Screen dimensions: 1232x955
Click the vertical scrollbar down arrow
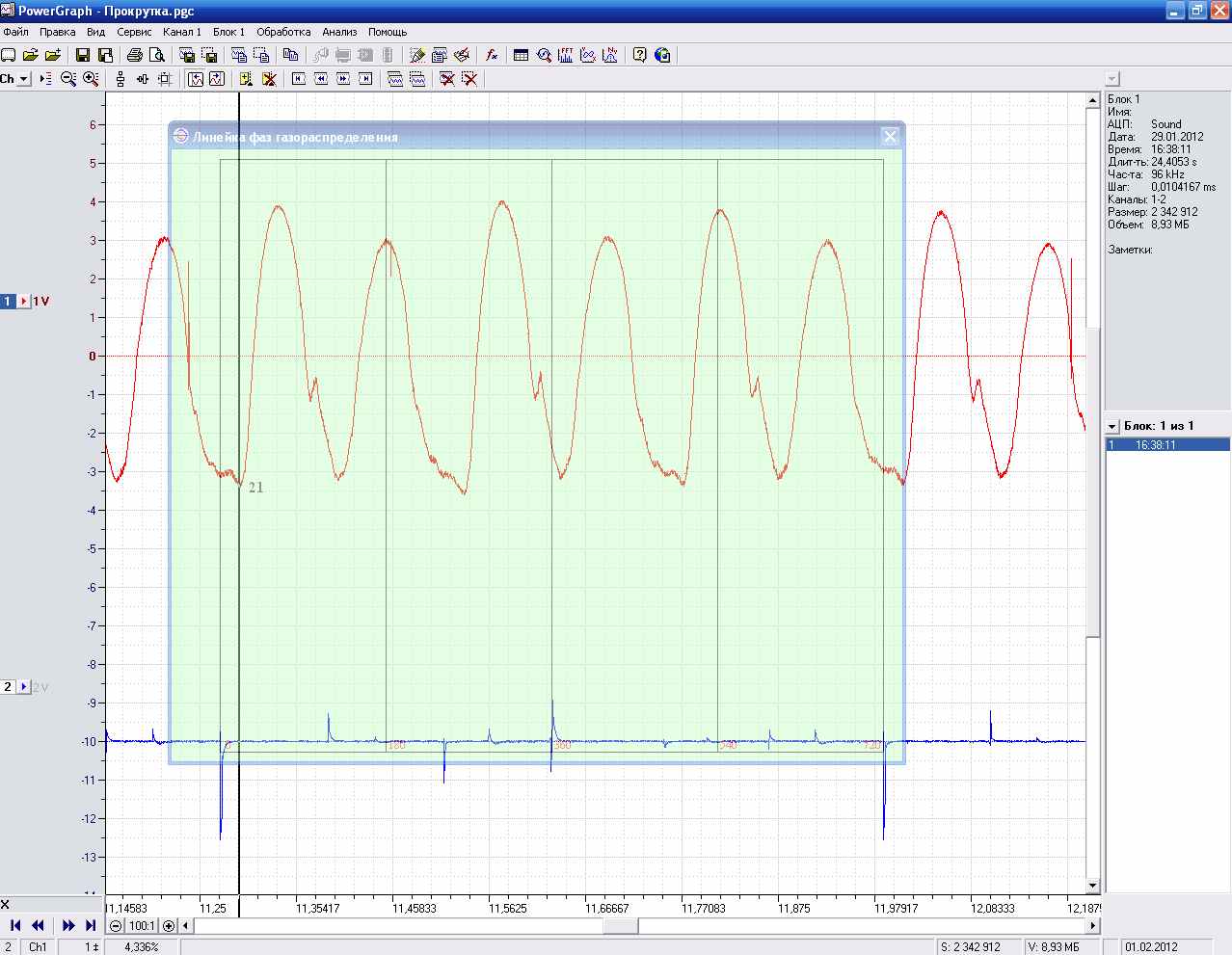(1093, 886)
